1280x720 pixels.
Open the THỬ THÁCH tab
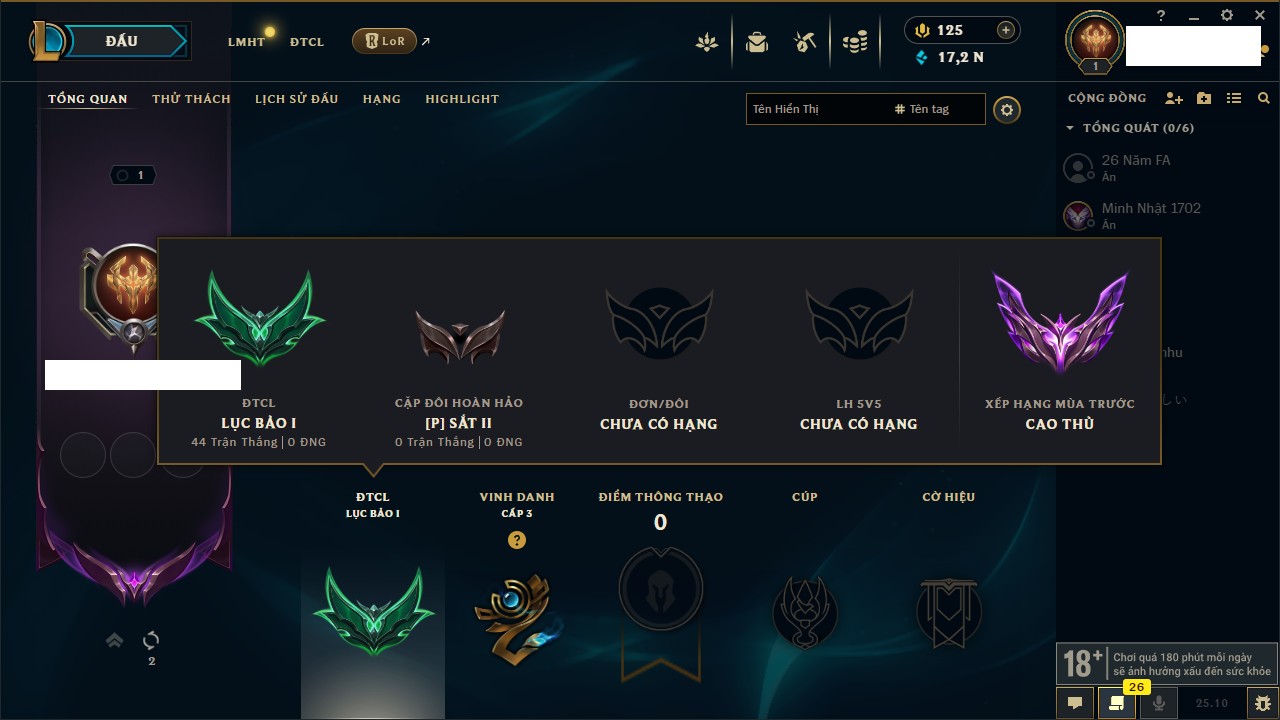[x=191, y=99]
